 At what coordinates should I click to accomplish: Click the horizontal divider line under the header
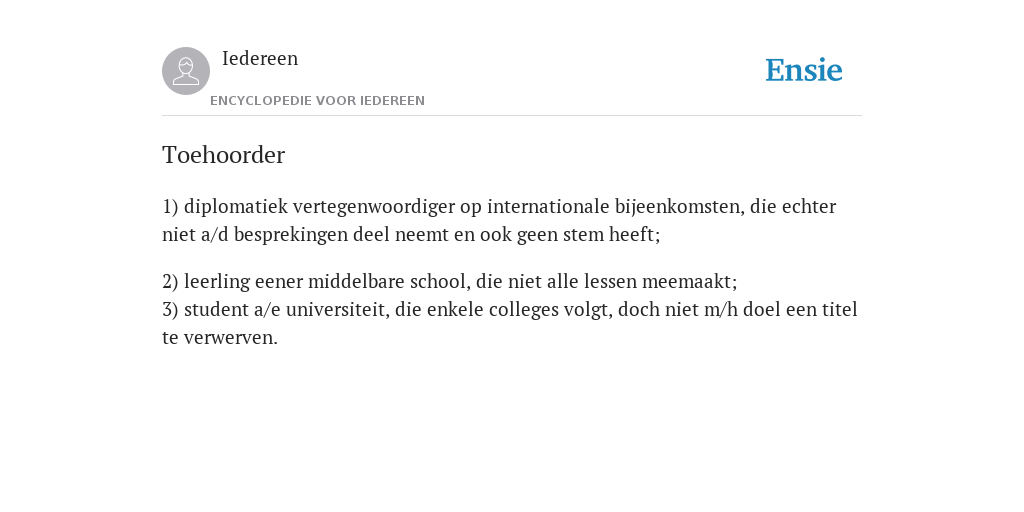coord(512,116)
